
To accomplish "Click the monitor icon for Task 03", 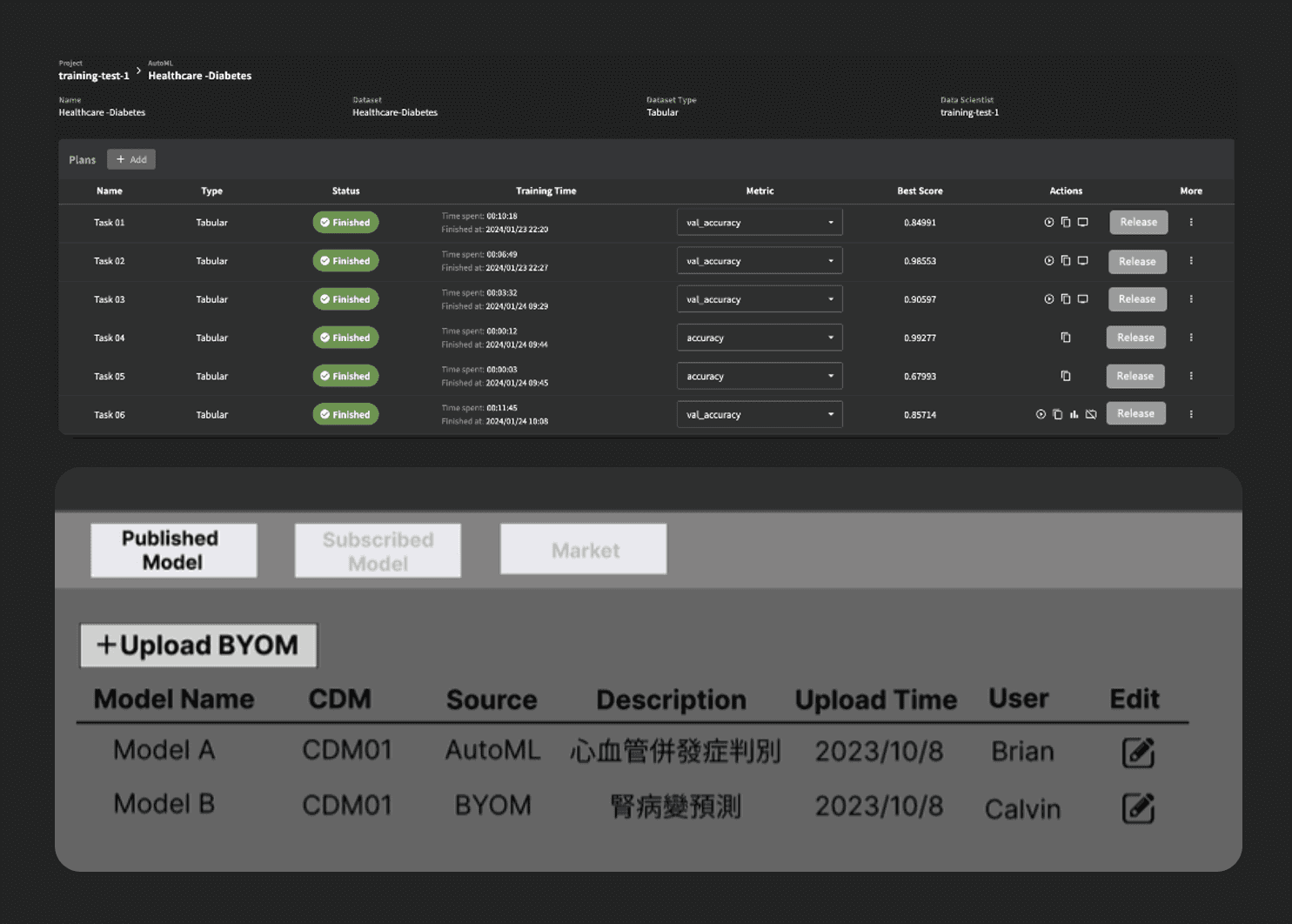I will click(x=1083, y=299).
